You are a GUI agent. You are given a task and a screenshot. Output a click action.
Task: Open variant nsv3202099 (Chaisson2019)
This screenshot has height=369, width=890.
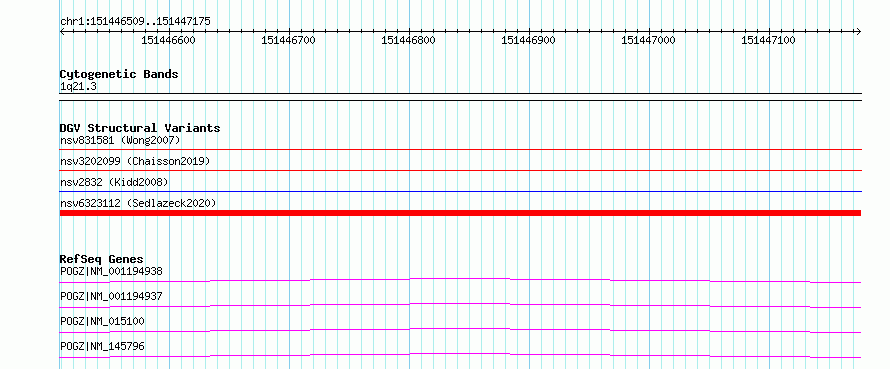point(135,161)
